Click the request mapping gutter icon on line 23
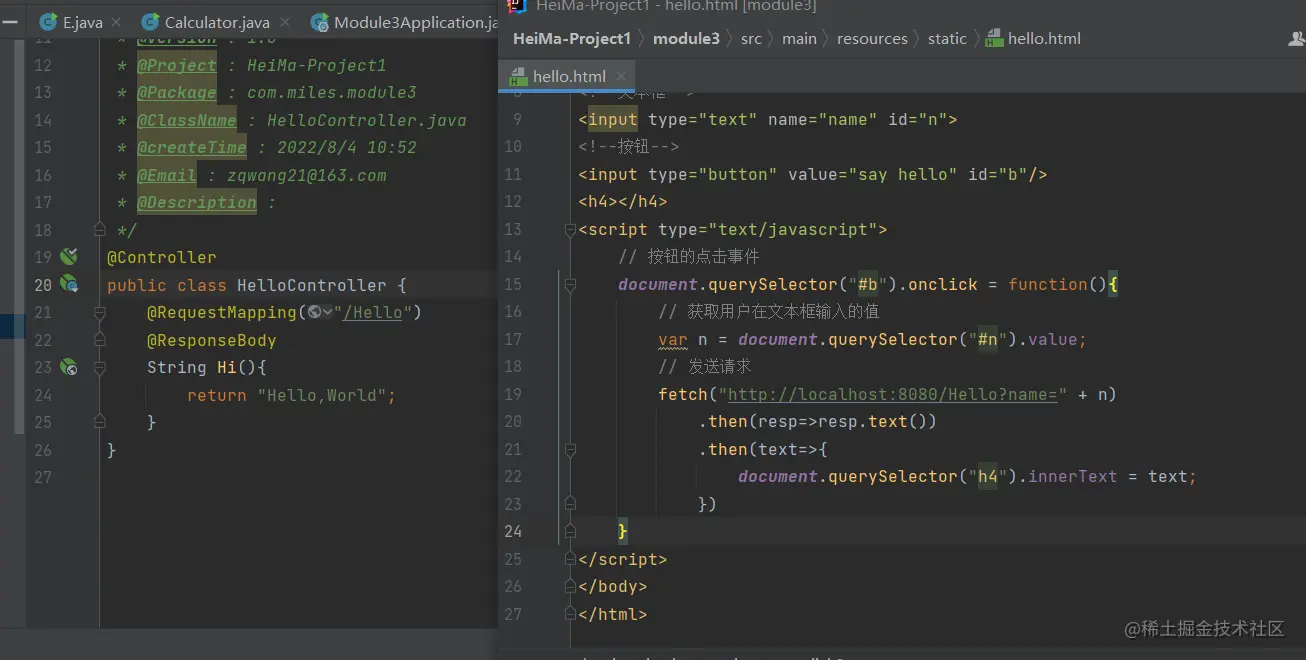 tap(68, 367)
